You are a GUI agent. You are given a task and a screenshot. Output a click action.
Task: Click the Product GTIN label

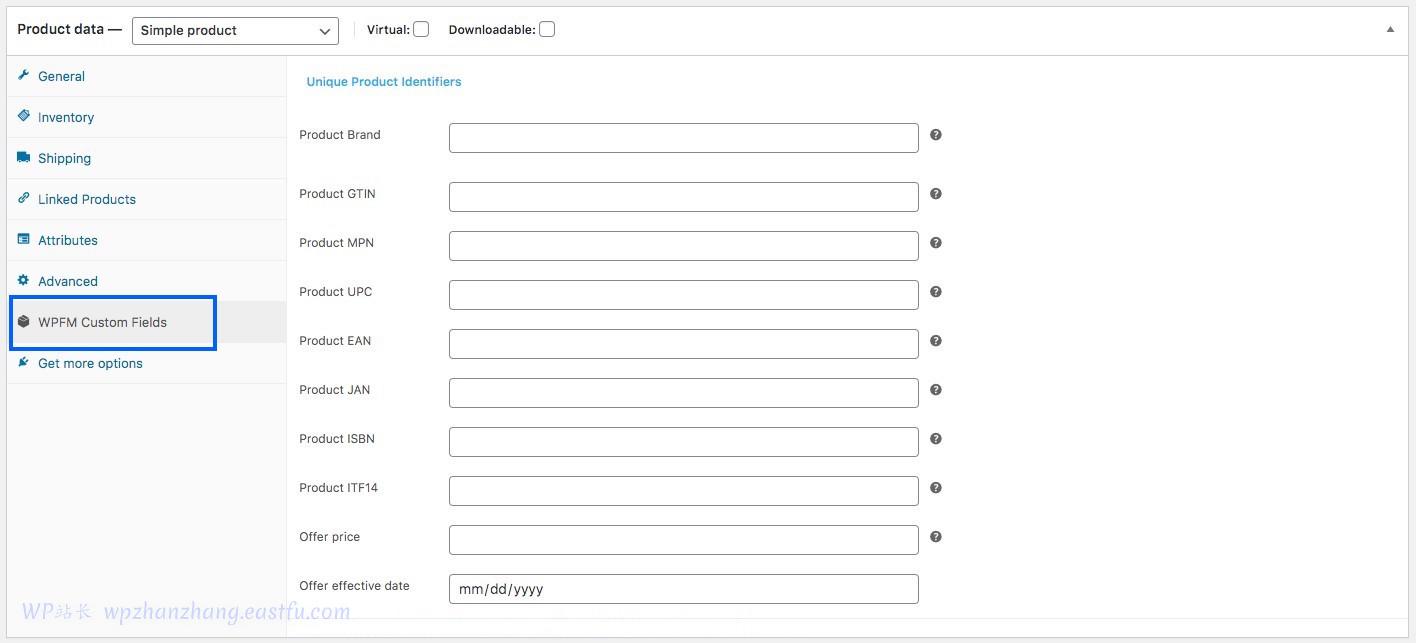point(337,194)
